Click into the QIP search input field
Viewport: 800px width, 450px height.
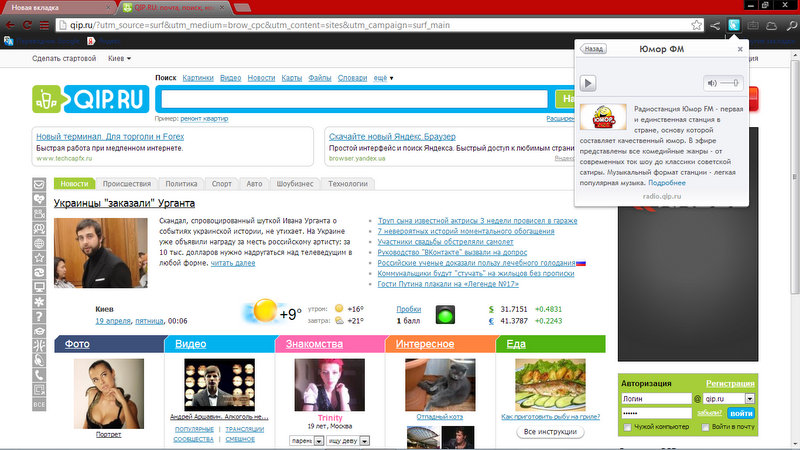click(355, 99)
